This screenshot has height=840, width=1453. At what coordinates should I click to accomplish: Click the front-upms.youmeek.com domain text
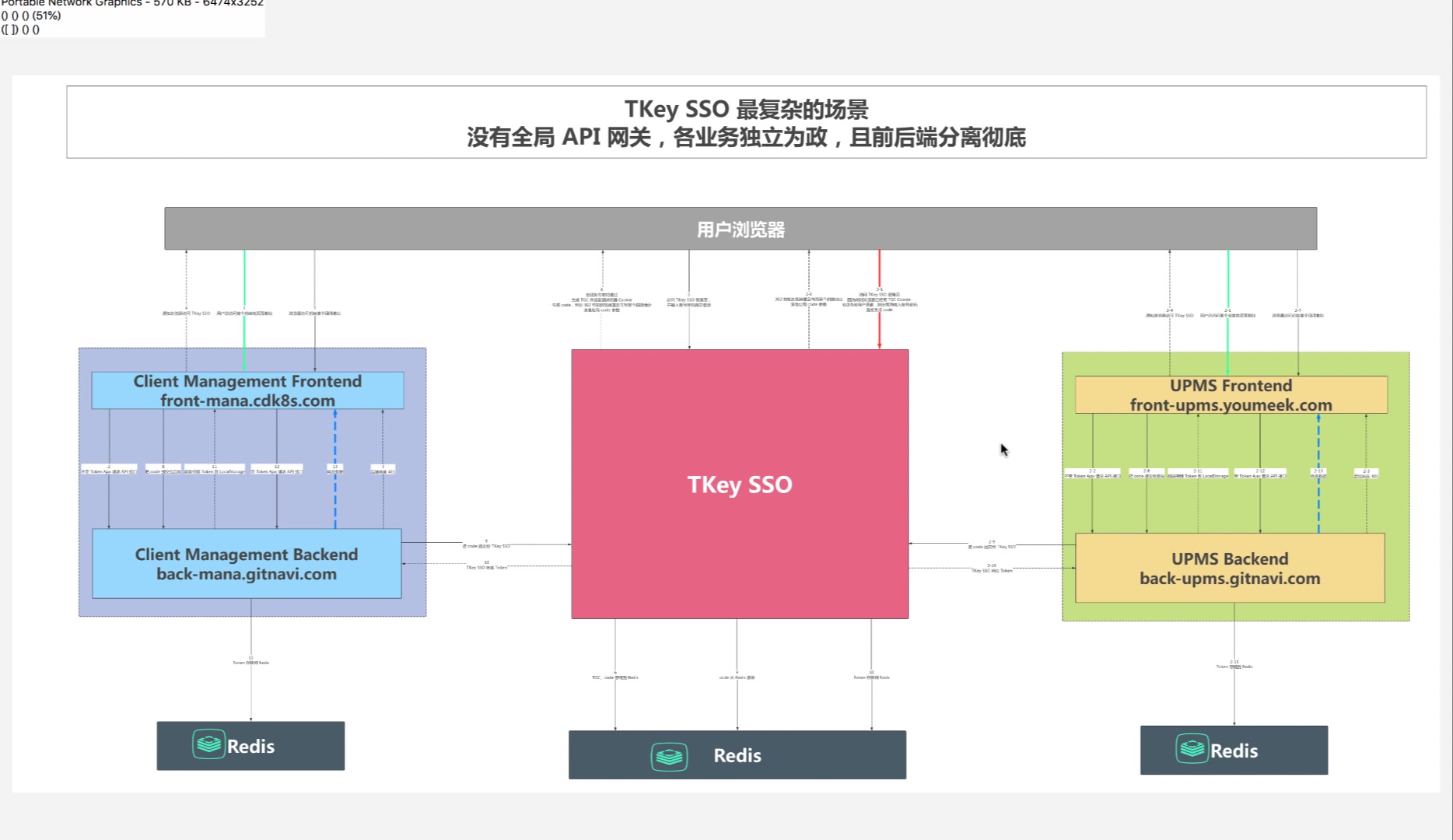(1231, 405)
